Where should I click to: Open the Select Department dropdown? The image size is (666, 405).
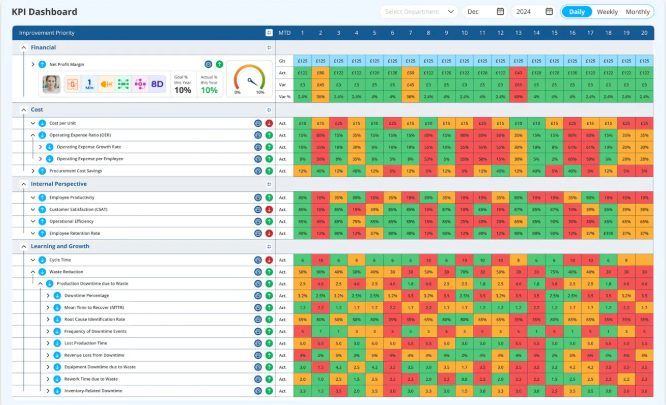418,11
